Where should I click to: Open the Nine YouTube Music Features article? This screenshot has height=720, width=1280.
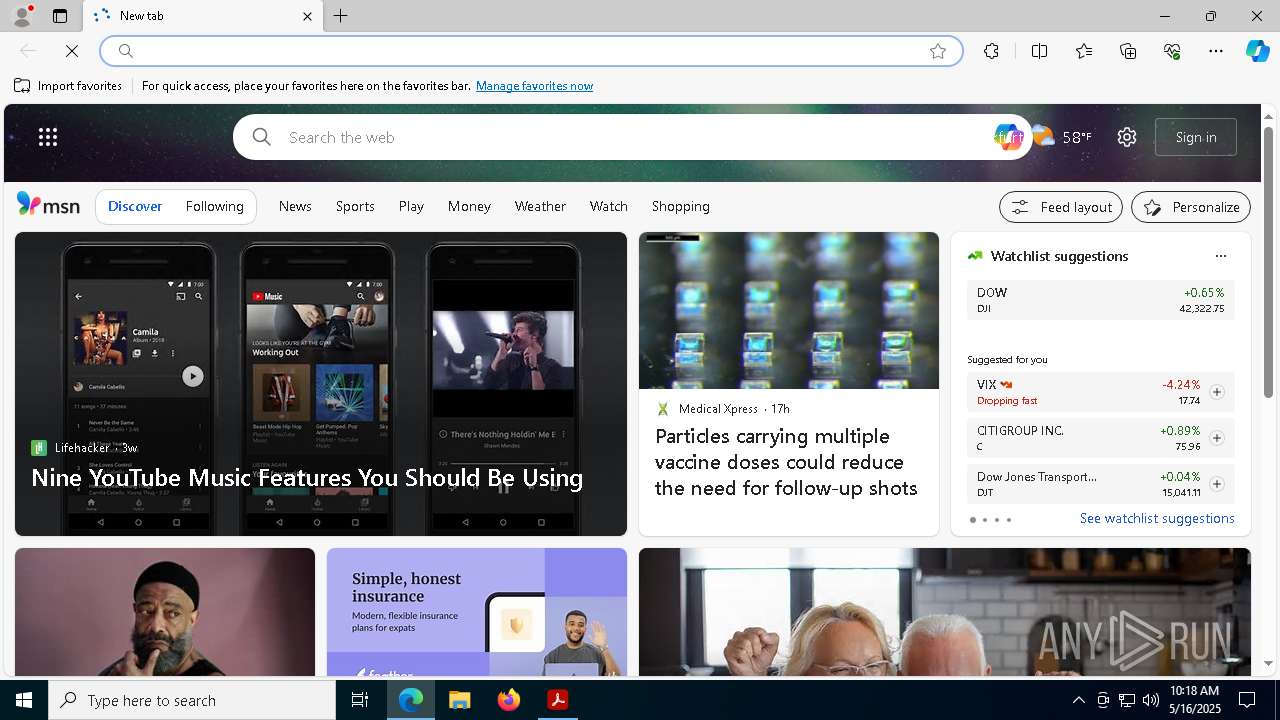coord(307,478)
